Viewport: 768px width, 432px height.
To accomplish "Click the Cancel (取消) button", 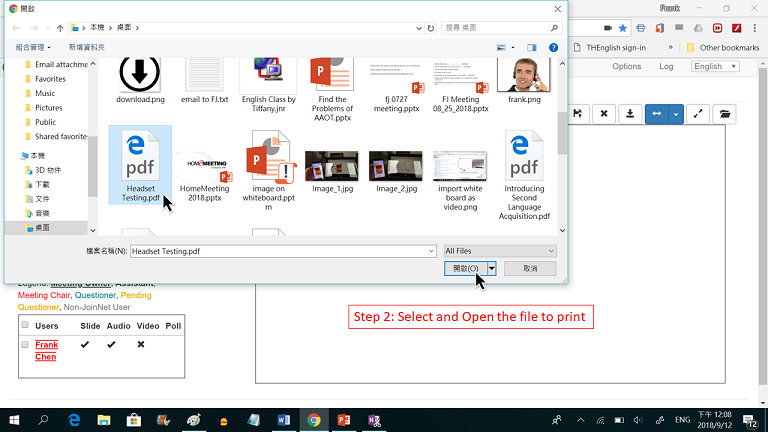I will pos(530,269).
